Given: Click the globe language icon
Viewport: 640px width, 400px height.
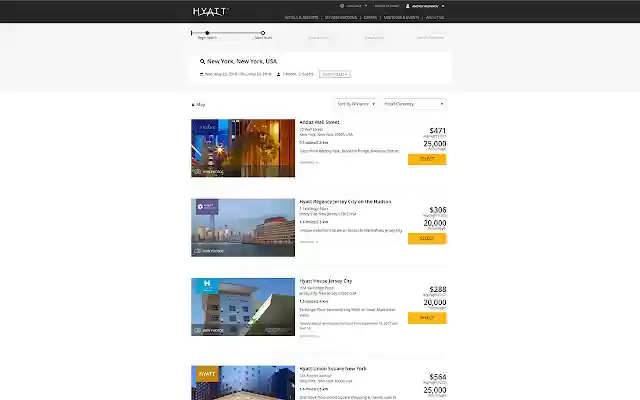Looking at the screenshot, I should pos(342,6).
